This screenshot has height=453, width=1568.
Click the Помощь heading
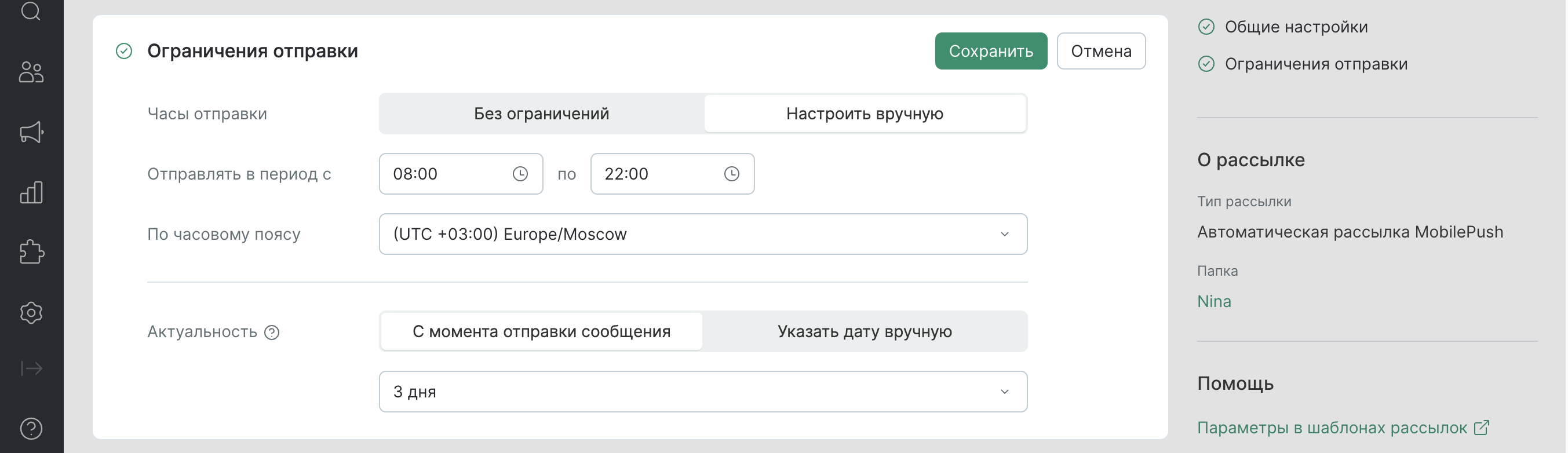click(x=1235, y=383)
